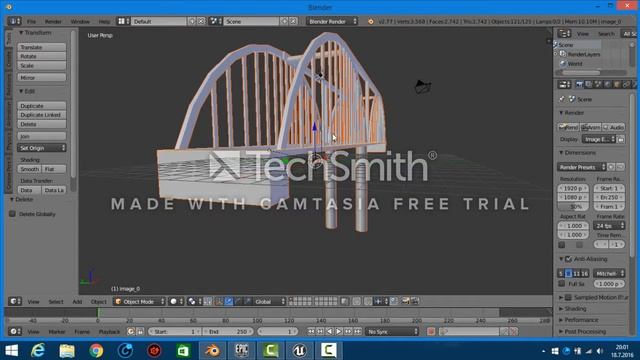Click the Render Layers properties tab icon
Viewport: 640px width, 360px height.
pos(588,84)
